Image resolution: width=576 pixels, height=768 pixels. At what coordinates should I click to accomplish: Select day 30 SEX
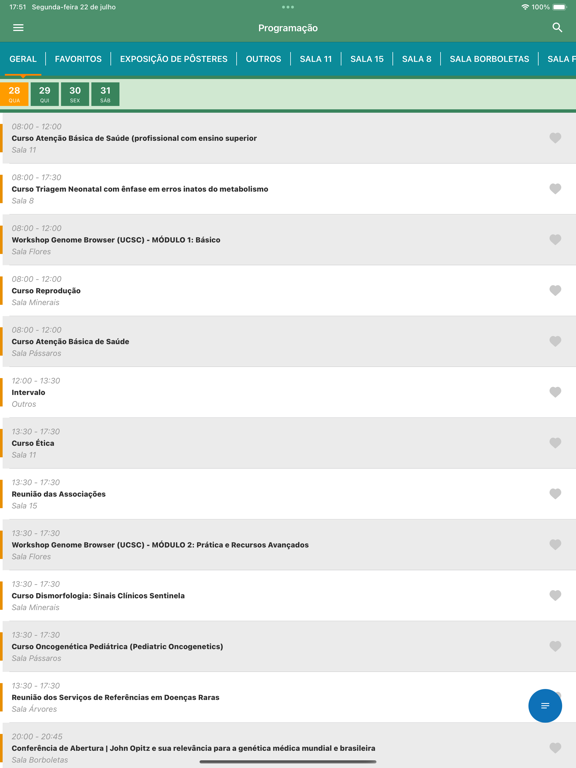(x=75, y=94)
